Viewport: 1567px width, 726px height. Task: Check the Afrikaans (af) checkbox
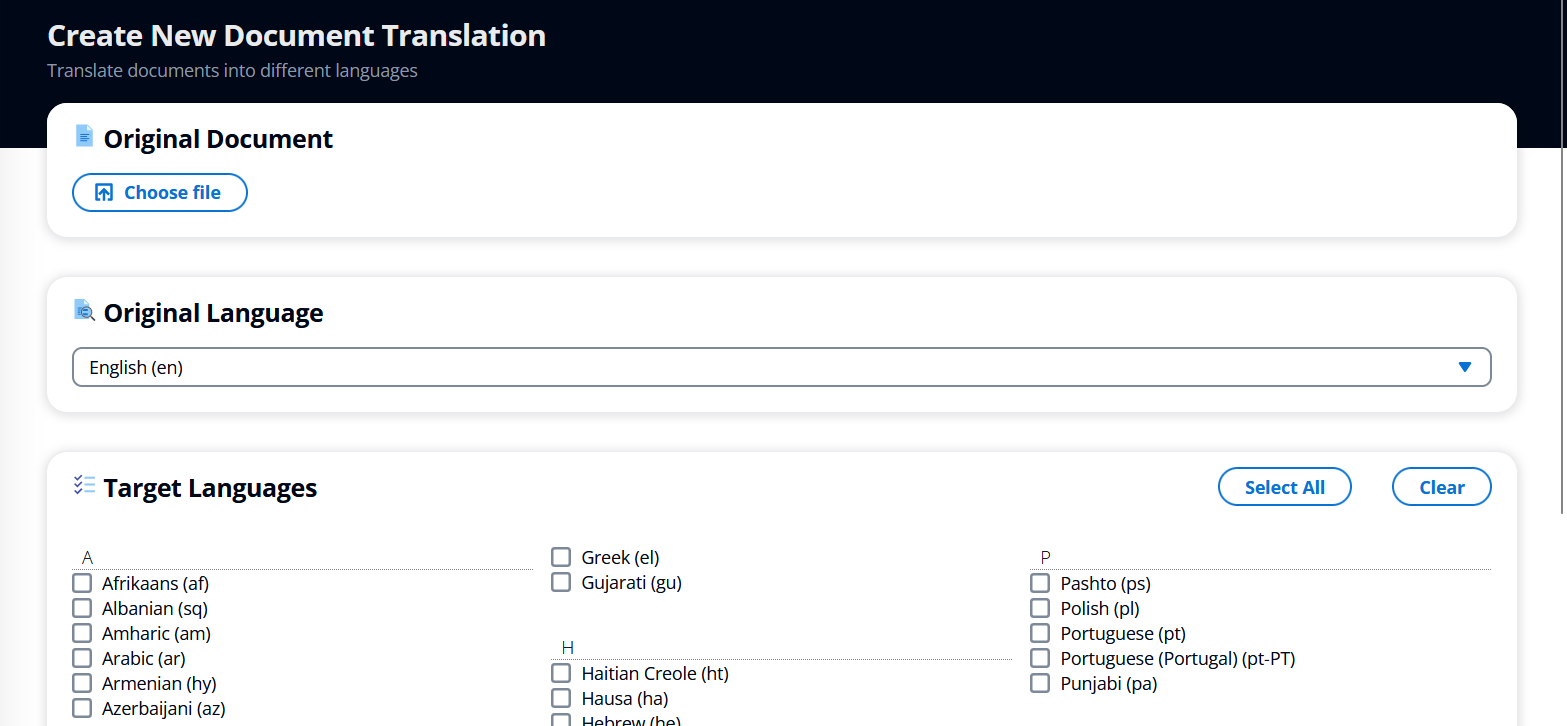coord(82,583)
